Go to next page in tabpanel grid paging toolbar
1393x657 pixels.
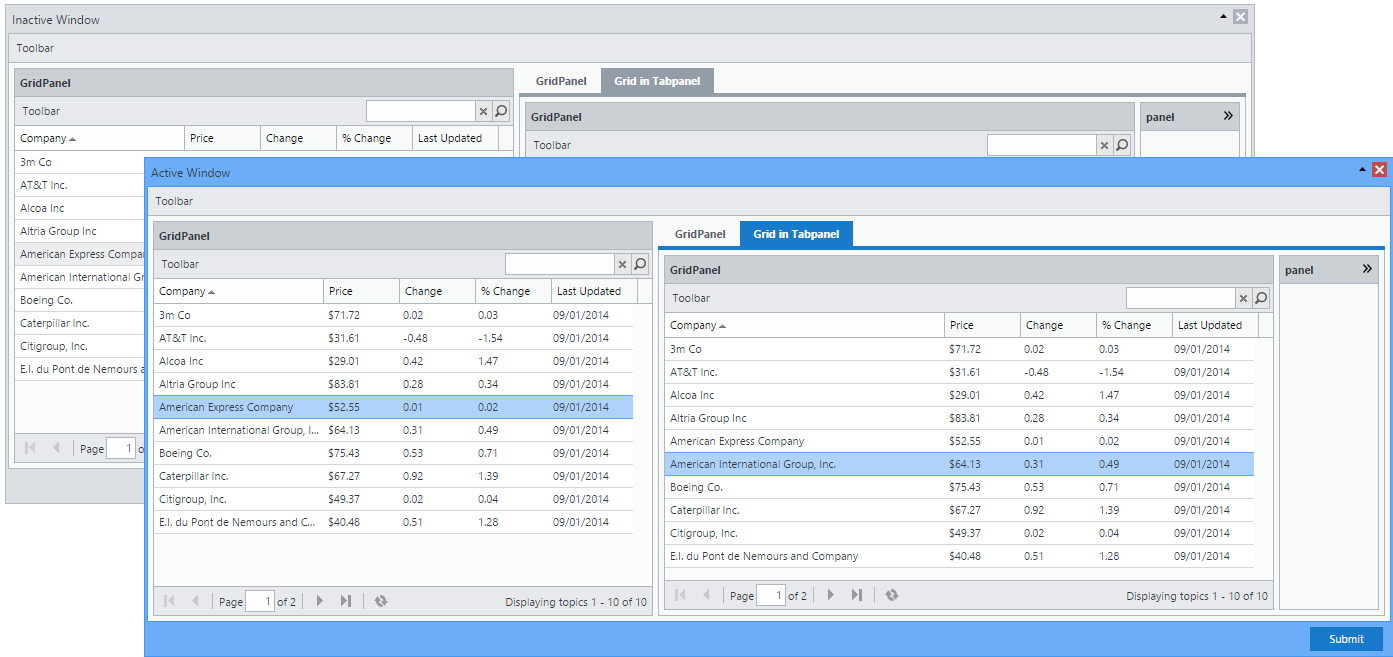click(x=830, y=595)
